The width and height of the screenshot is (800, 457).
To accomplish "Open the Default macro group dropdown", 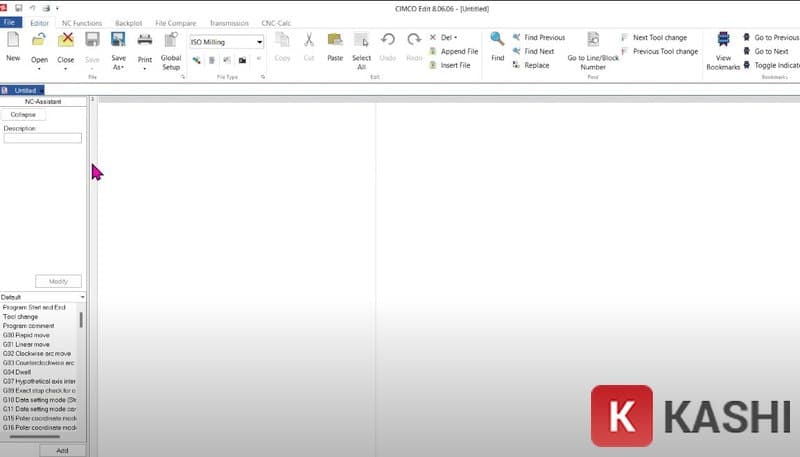I will click(x=82, y=297).
